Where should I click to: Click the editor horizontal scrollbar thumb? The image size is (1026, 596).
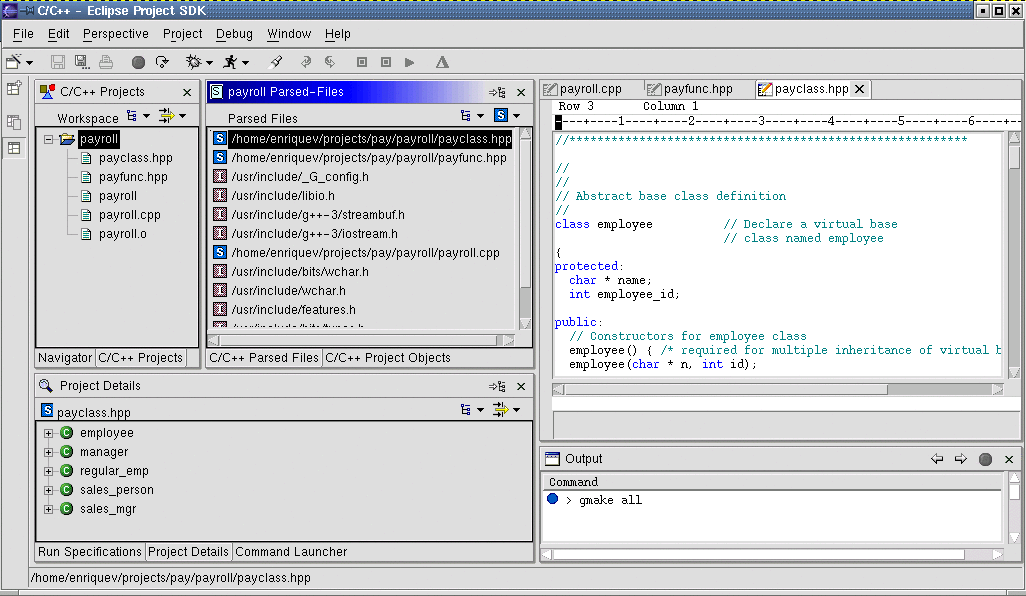tap(726, 390)
